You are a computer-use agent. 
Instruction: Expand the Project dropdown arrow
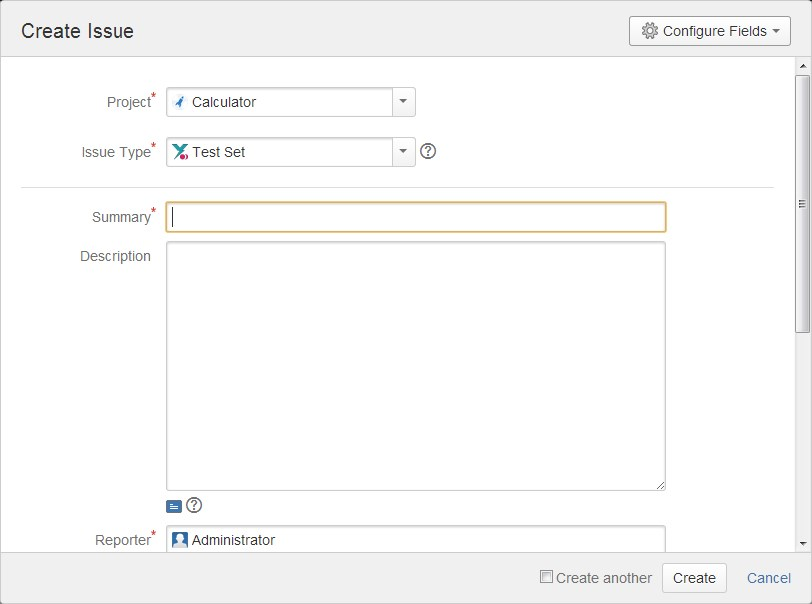click(403, 102)
